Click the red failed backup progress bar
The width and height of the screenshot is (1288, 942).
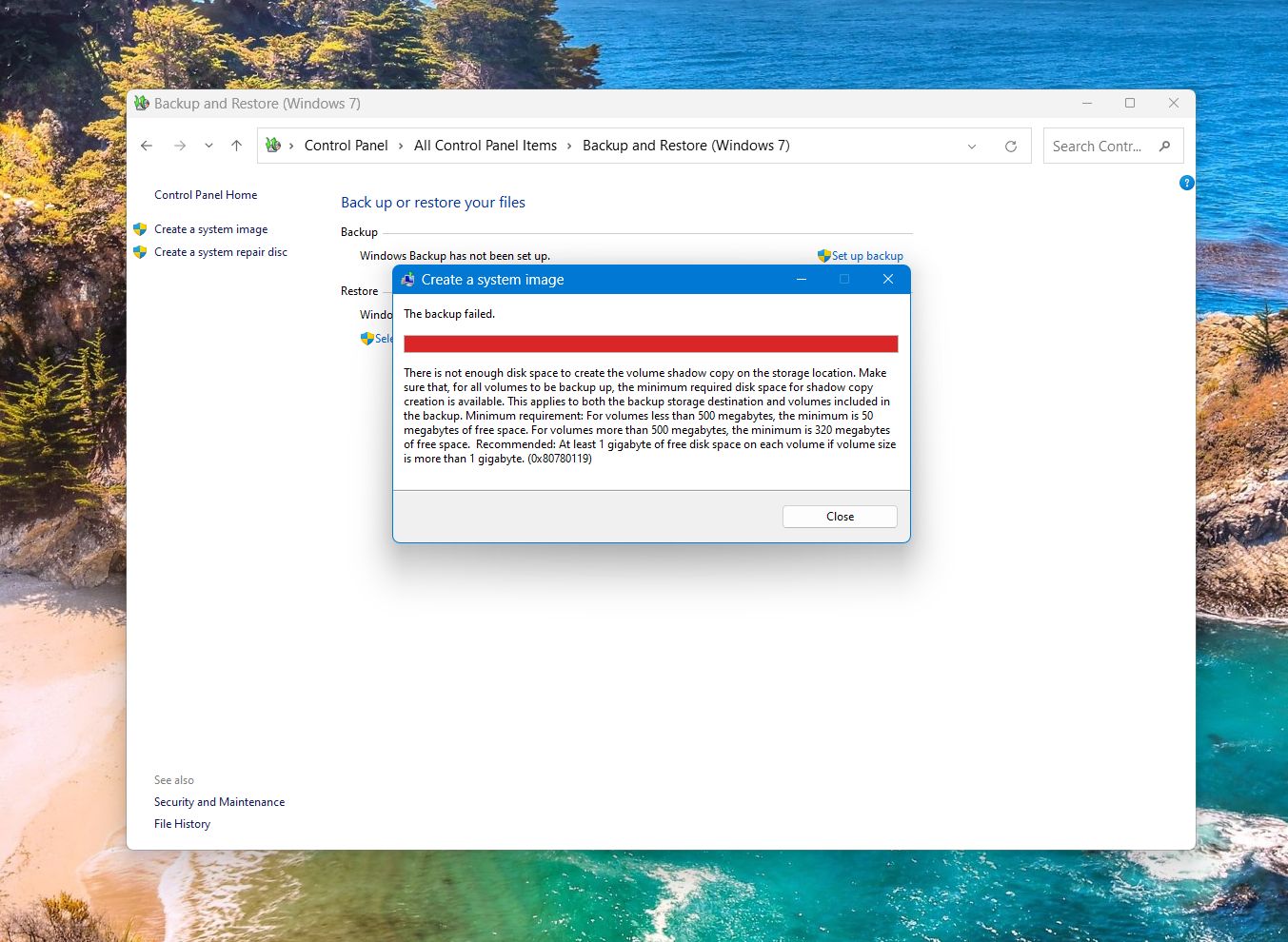pos(651,344)
